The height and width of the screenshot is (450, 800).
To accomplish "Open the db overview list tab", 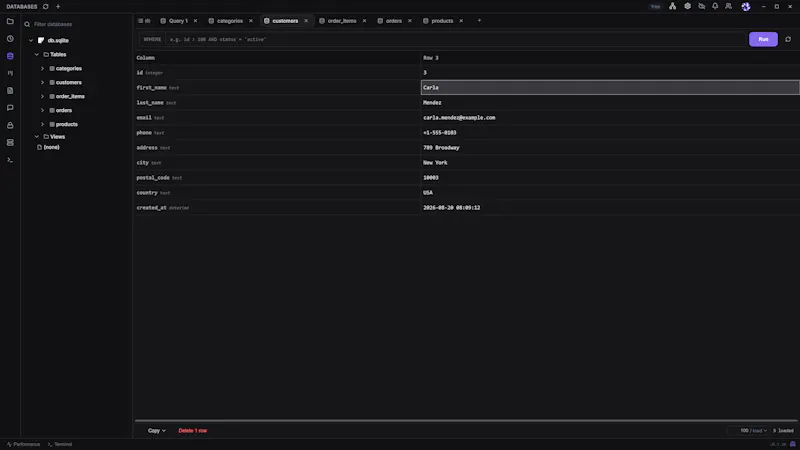I will (144, 21).
